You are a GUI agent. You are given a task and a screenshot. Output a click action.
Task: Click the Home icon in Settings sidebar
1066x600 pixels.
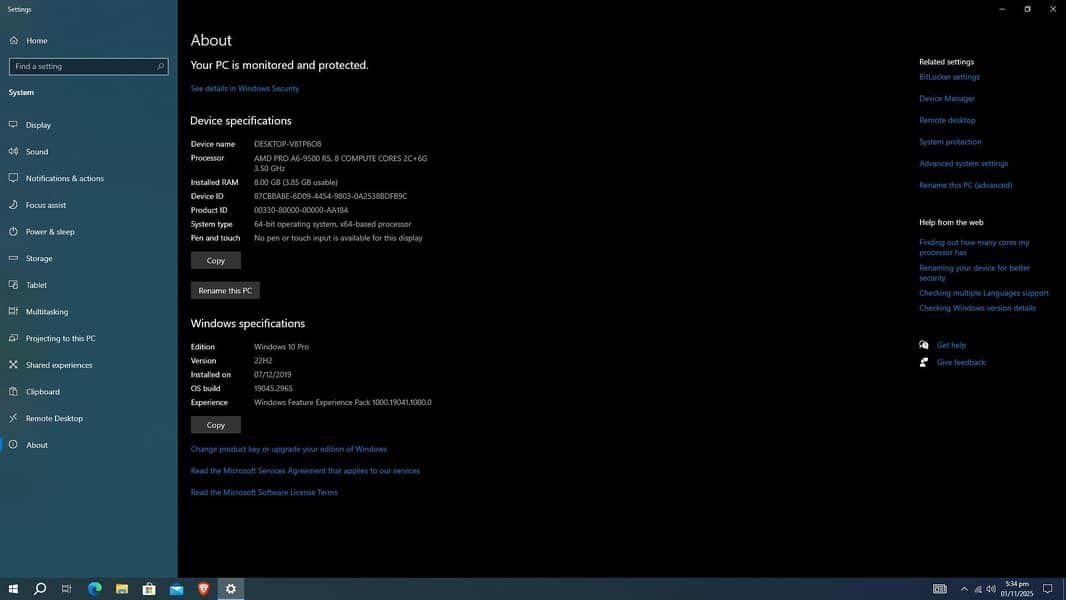point(13,41)
